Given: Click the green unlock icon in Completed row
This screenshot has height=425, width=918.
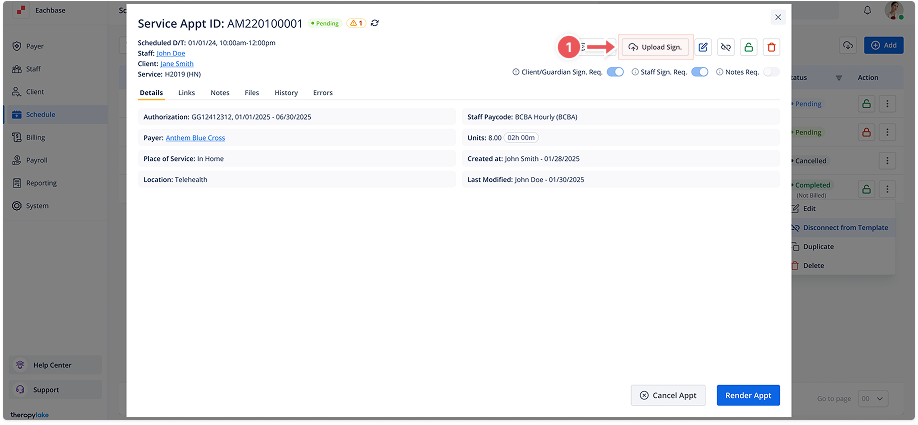Looking at the screenshot, I should tap(866, 188).
